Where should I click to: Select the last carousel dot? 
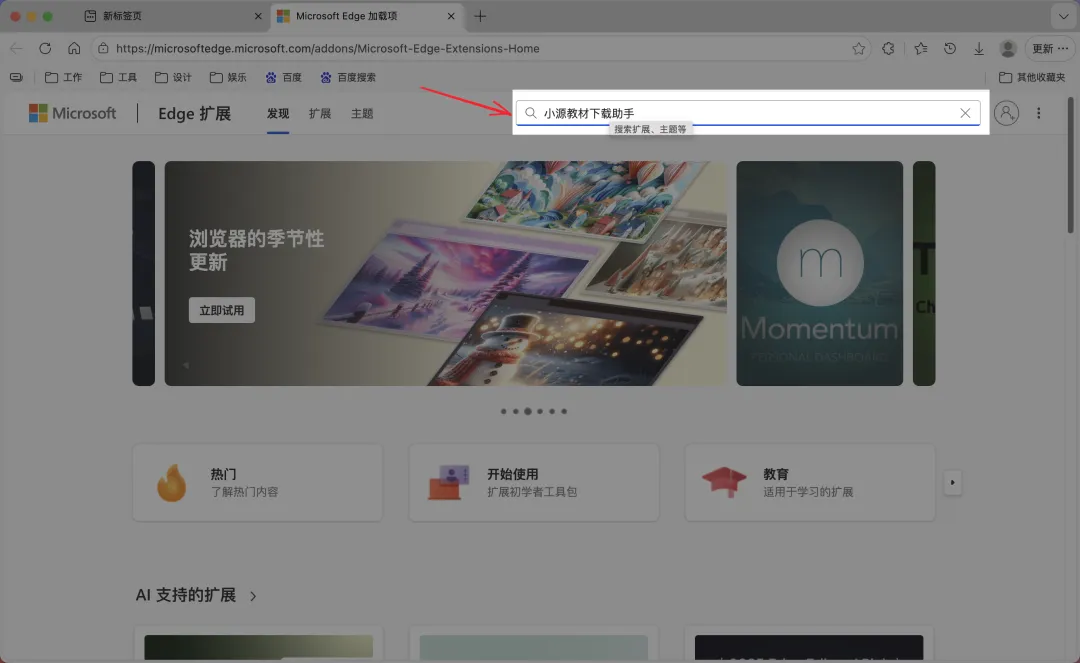click(x=564, y=411)
